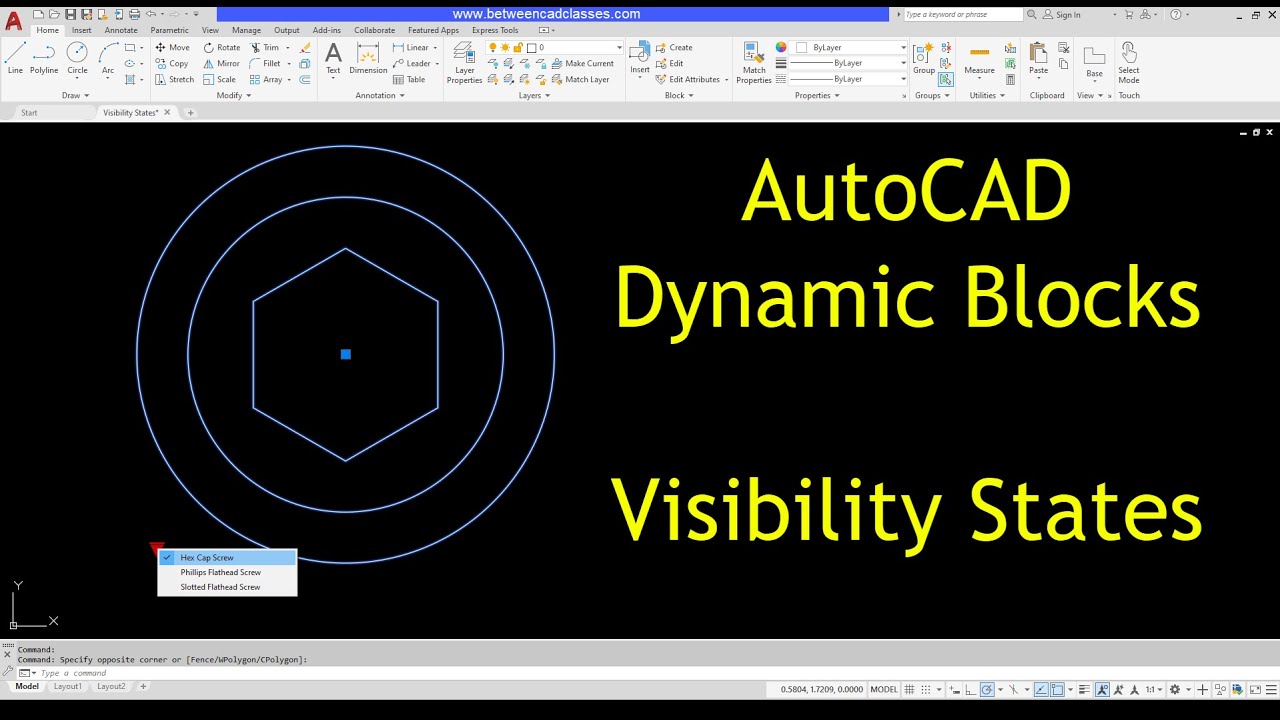Click Edit Attributes button
1280x720 pixels.
687,79
